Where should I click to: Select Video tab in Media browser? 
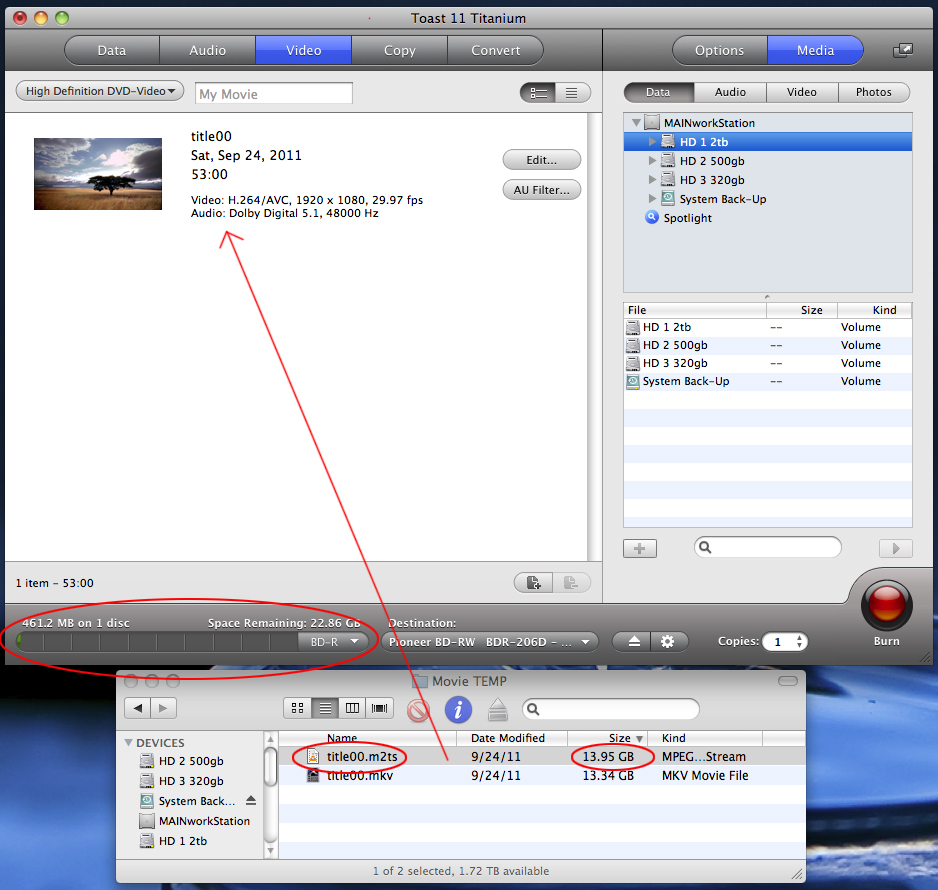[x=802, y=92]
